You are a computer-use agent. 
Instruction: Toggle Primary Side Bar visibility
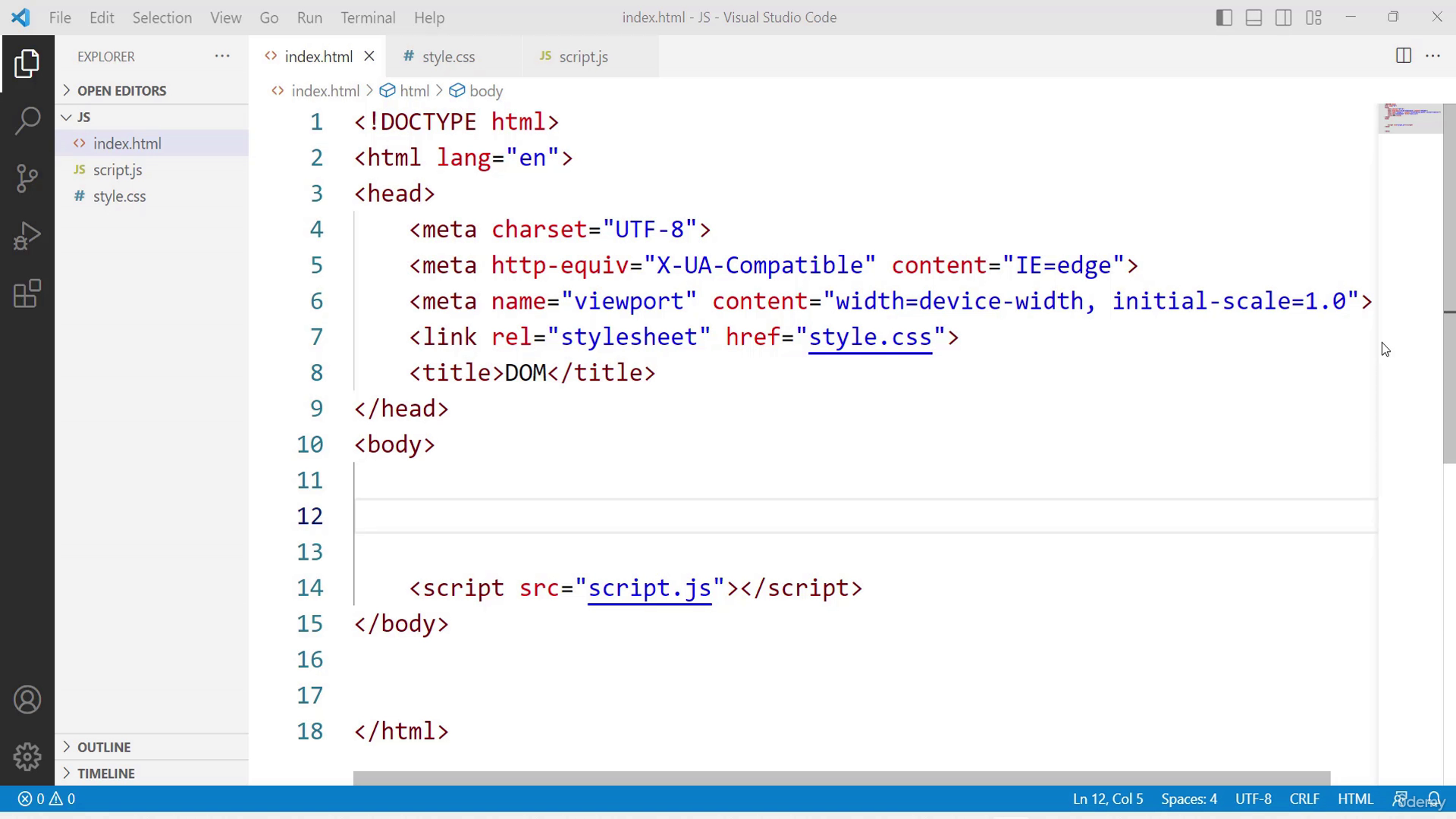coord(1223,17)
